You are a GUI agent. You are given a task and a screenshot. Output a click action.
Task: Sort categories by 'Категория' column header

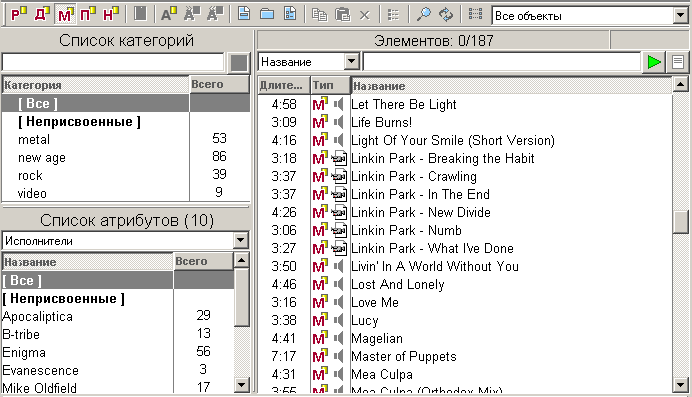pyautogui.click(x=96, y=85)
